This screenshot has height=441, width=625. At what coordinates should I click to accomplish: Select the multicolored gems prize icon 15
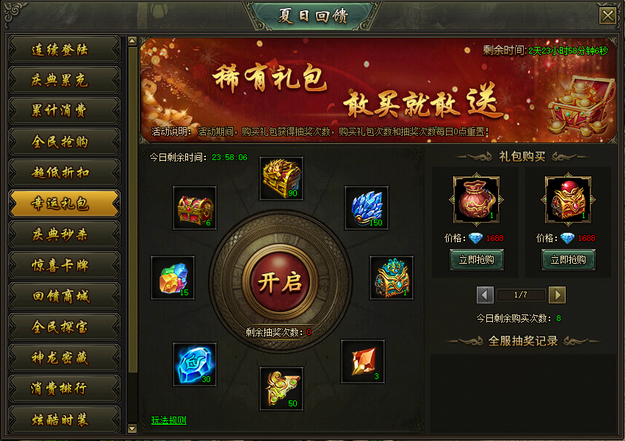pos(173,278)
